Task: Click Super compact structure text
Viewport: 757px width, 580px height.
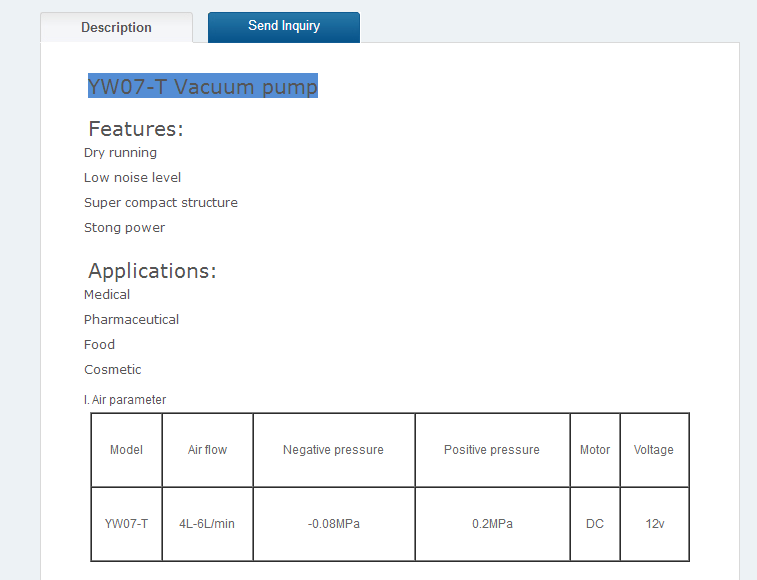Action: (161, 203)
